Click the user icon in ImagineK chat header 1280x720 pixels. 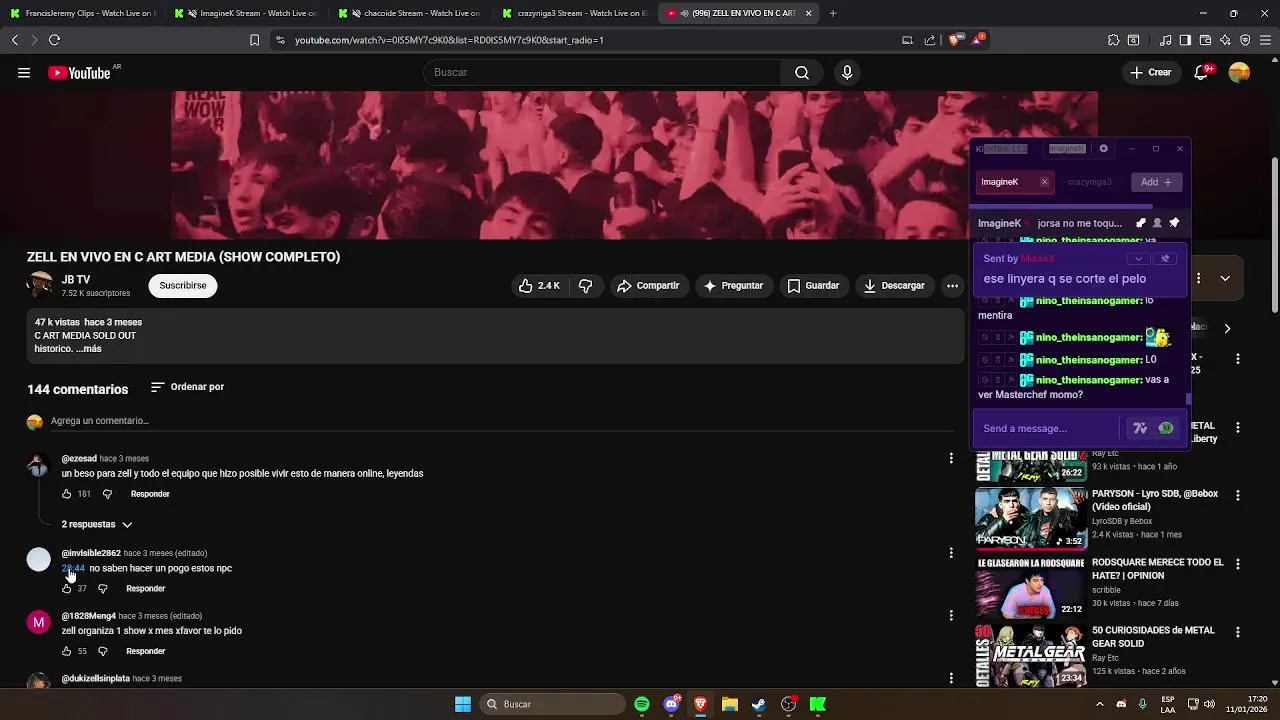[x=1157, y=223]
